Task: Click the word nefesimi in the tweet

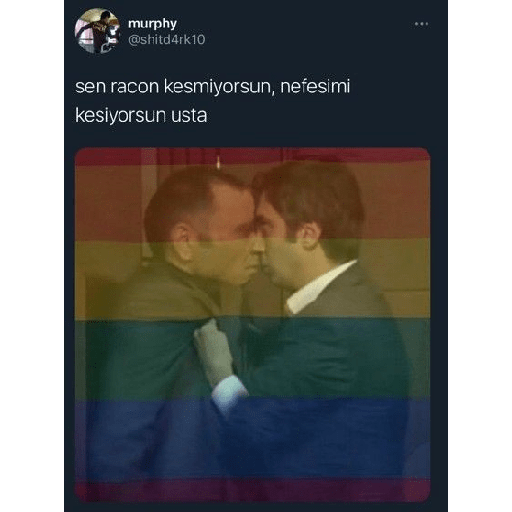Action: (315, 86)
